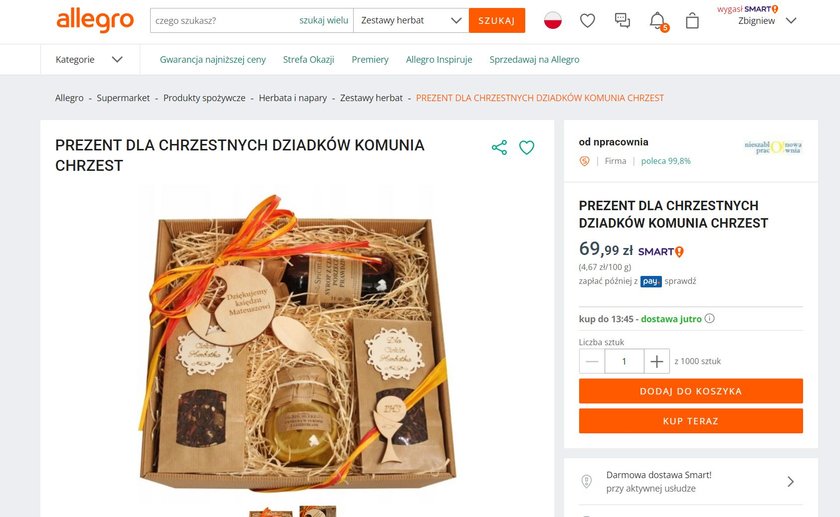Open the Allegro Inspiruje menu item
This screenshot has height=517, width=840.
pyautogui.click(x=439, y=59)
